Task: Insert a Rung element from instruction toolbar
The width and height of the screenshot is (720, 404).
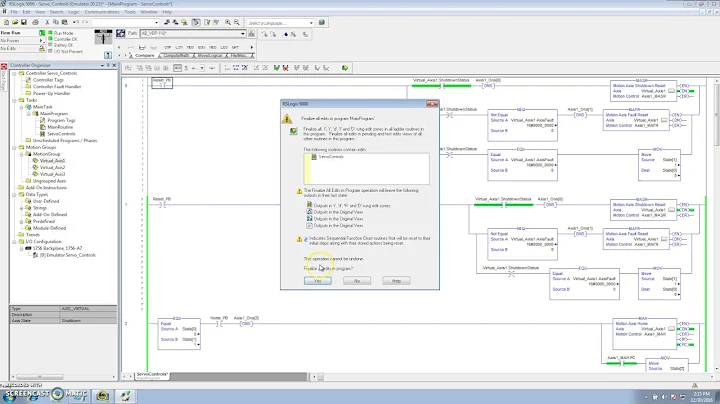Action: click(131, 47)
